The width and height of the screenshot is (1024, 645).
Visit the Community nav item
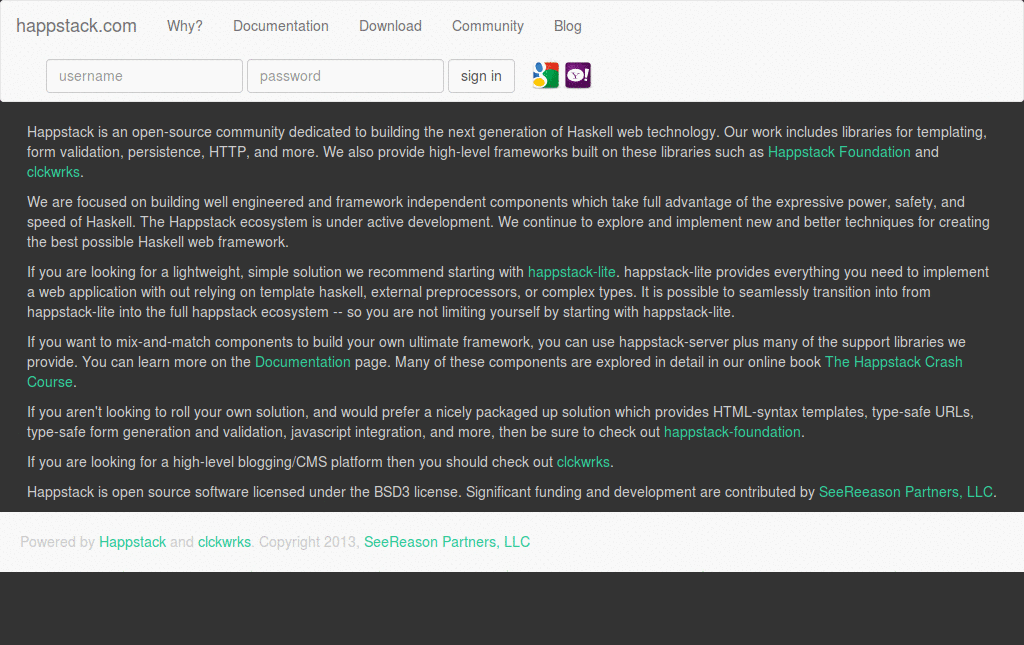[488, 26]
